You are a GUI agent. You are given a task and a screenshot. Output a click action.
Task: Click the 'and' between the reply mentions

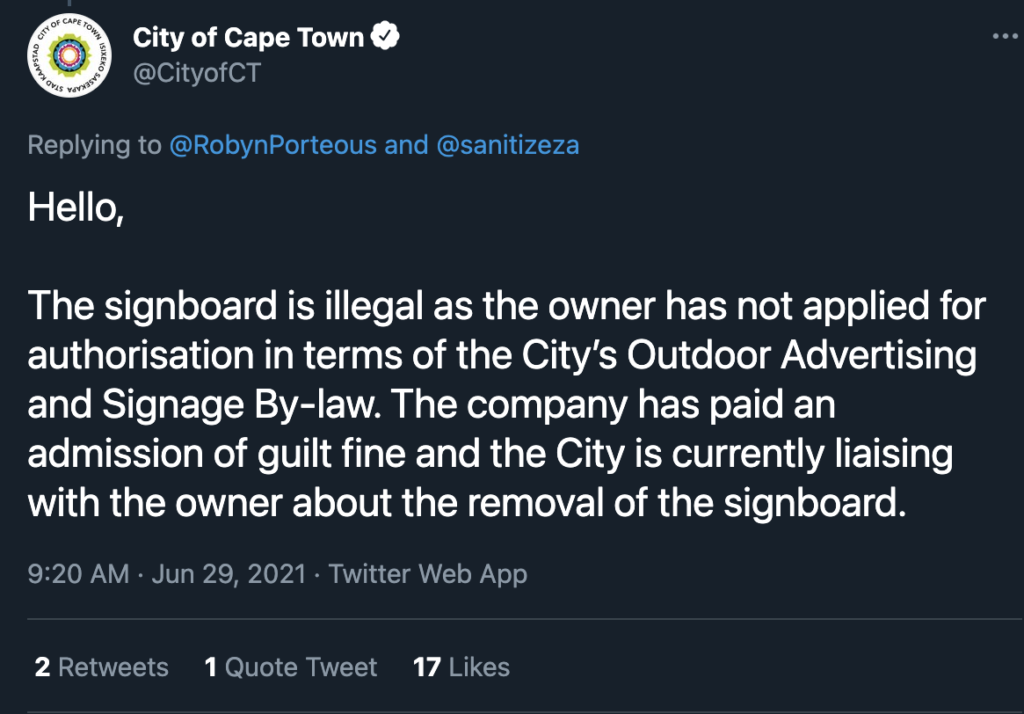406,145
